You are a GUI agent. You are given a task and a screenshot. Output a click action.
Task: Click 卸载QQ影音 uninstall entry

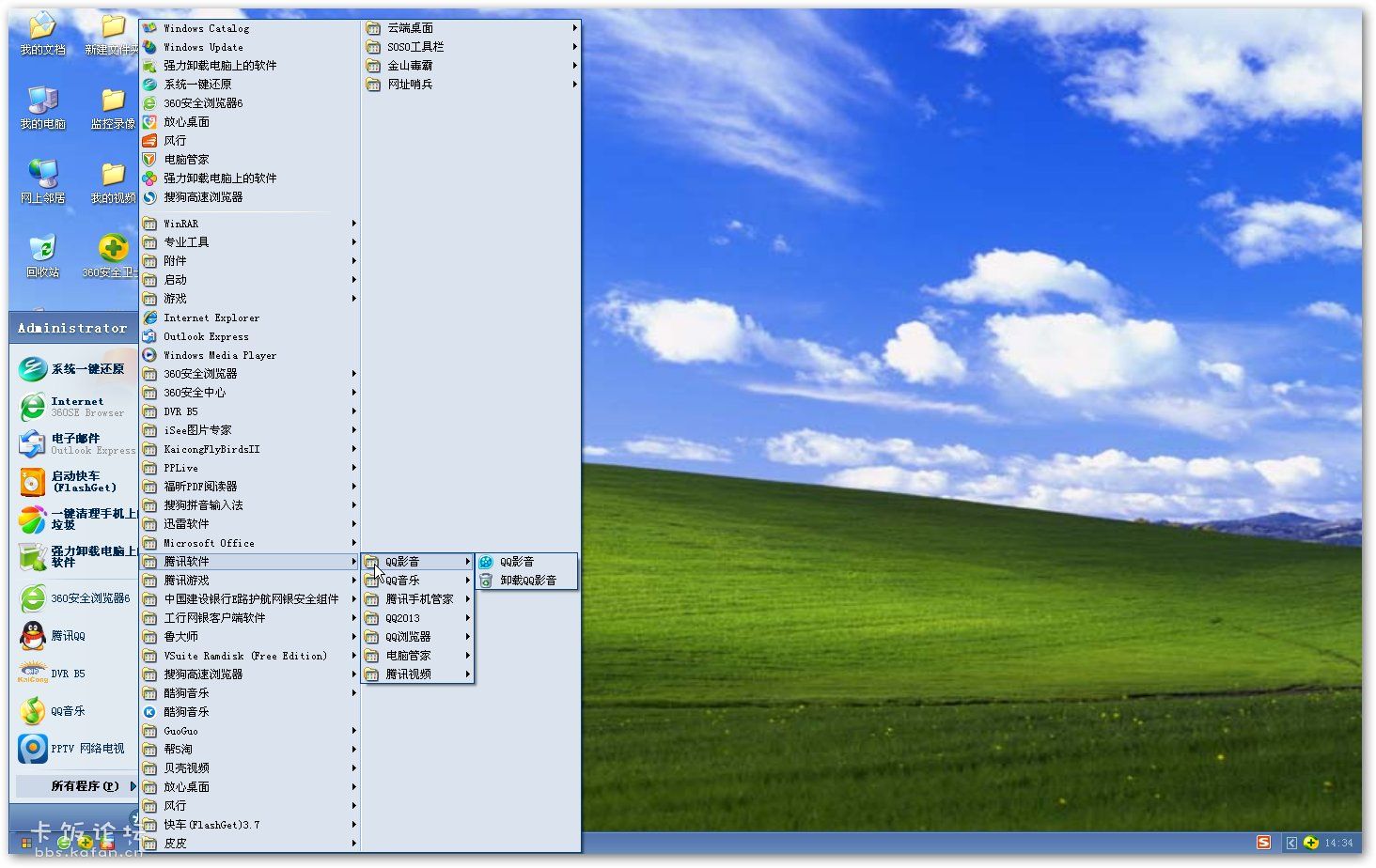click(x=526, y=581)
